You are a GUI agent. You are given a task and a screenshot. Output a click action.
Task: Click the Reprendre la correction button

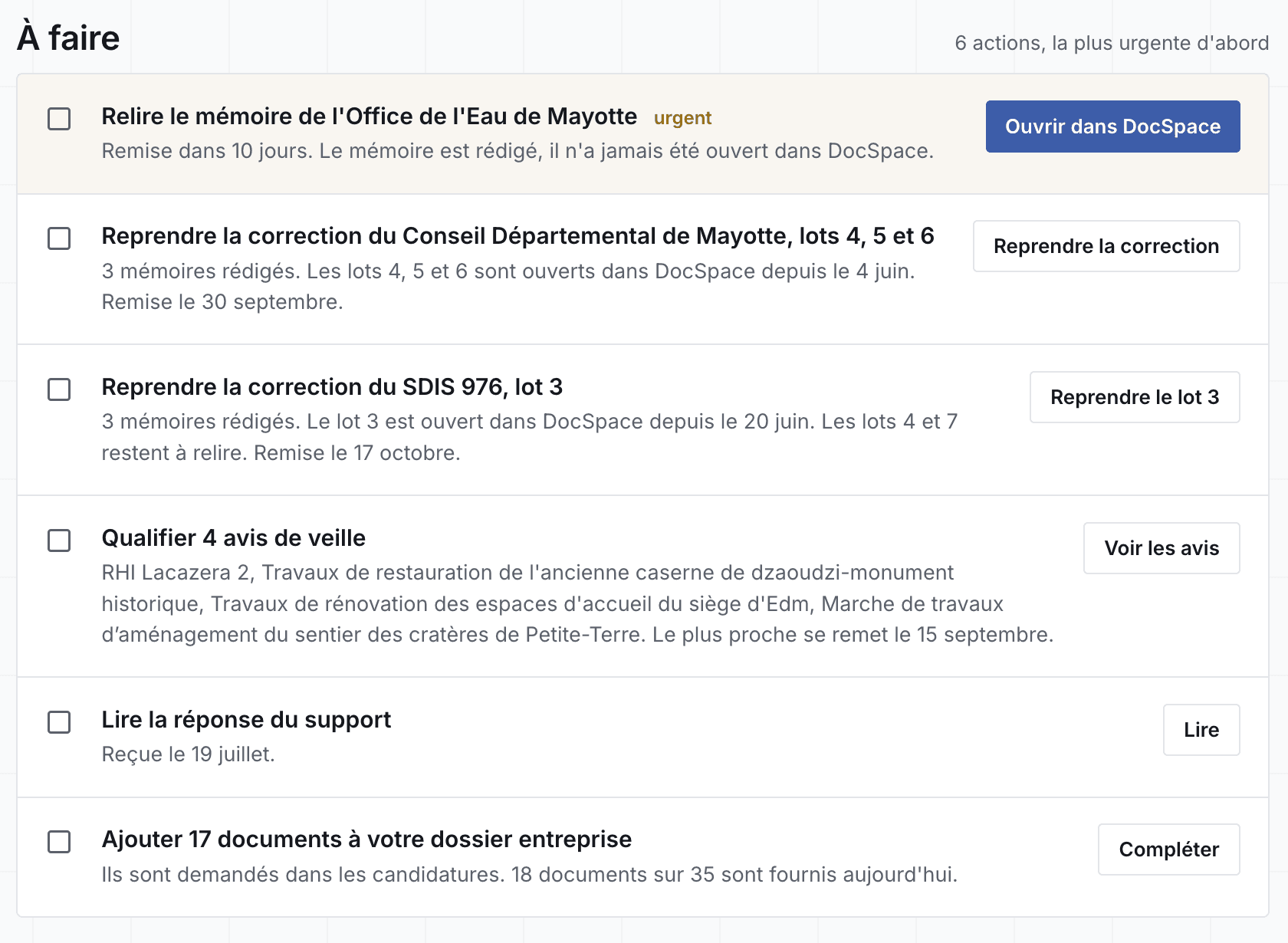pos(1106,246)
